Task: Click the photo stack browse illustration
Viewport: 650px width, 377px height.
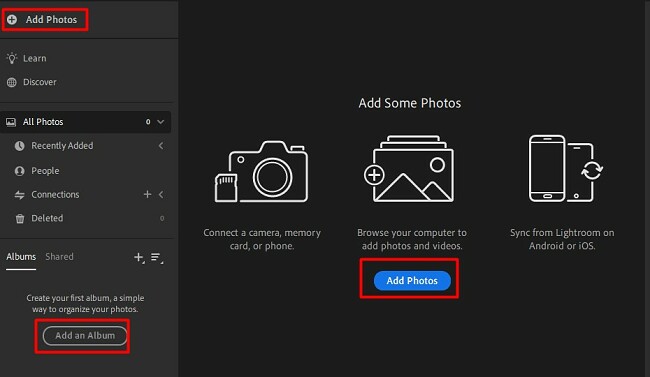Action: [x=409, y=168]
